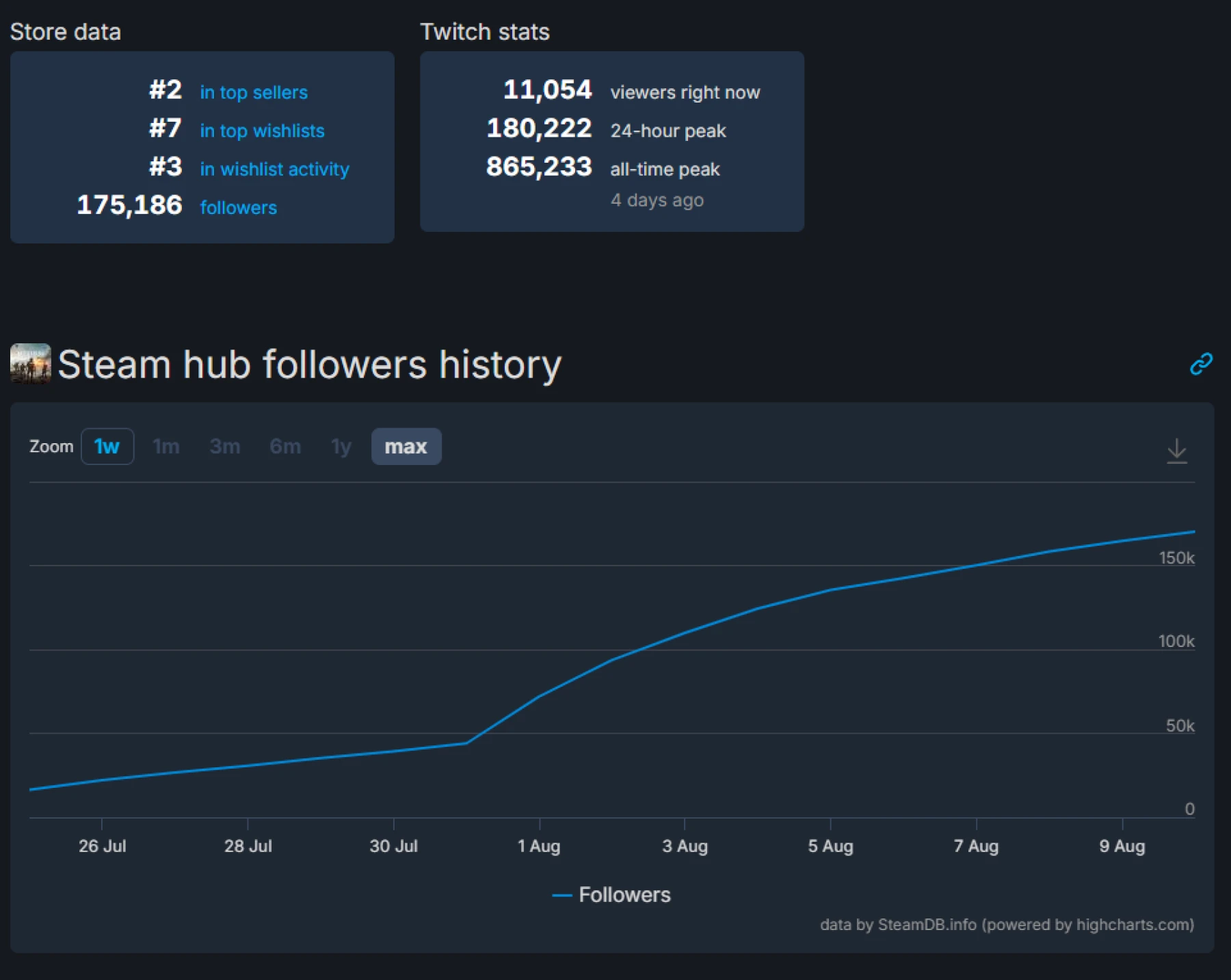Open the 'in top sellers' link
1231x980 pixels.
point(253,92)
